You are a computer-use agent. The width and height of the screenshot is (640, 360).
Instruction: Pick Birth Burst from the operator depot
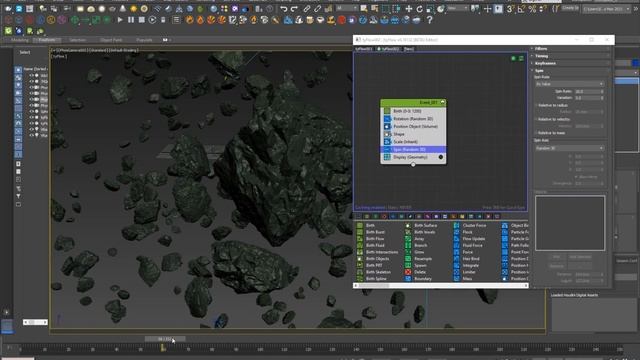[375, 232]
